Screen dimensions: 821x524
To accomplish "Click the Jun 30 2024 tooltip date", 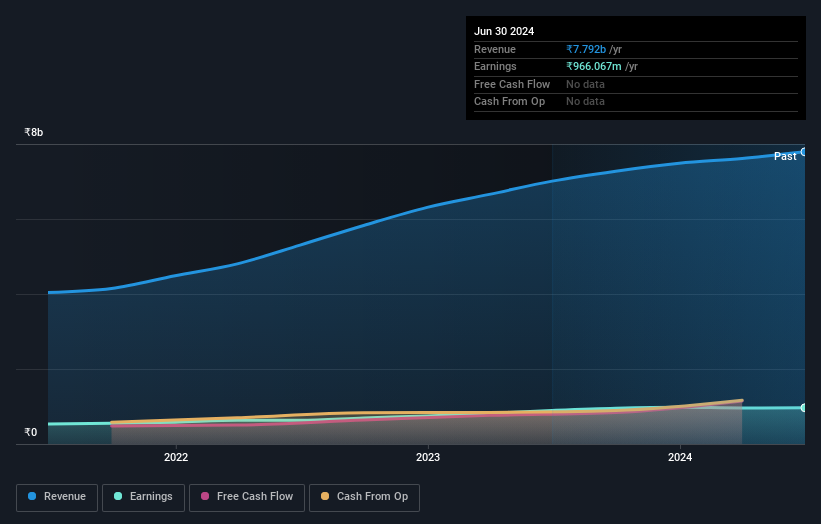I will point(504,31).
